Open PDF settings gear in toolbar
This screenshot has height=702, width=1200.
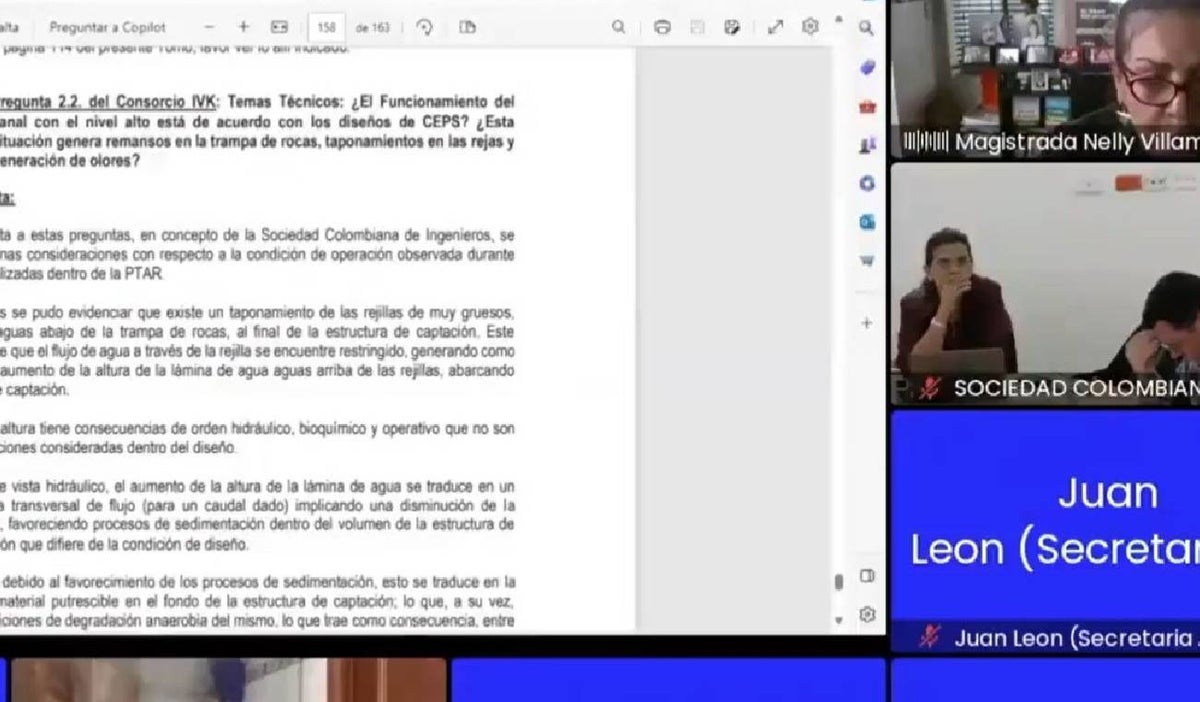coord(810,27)
